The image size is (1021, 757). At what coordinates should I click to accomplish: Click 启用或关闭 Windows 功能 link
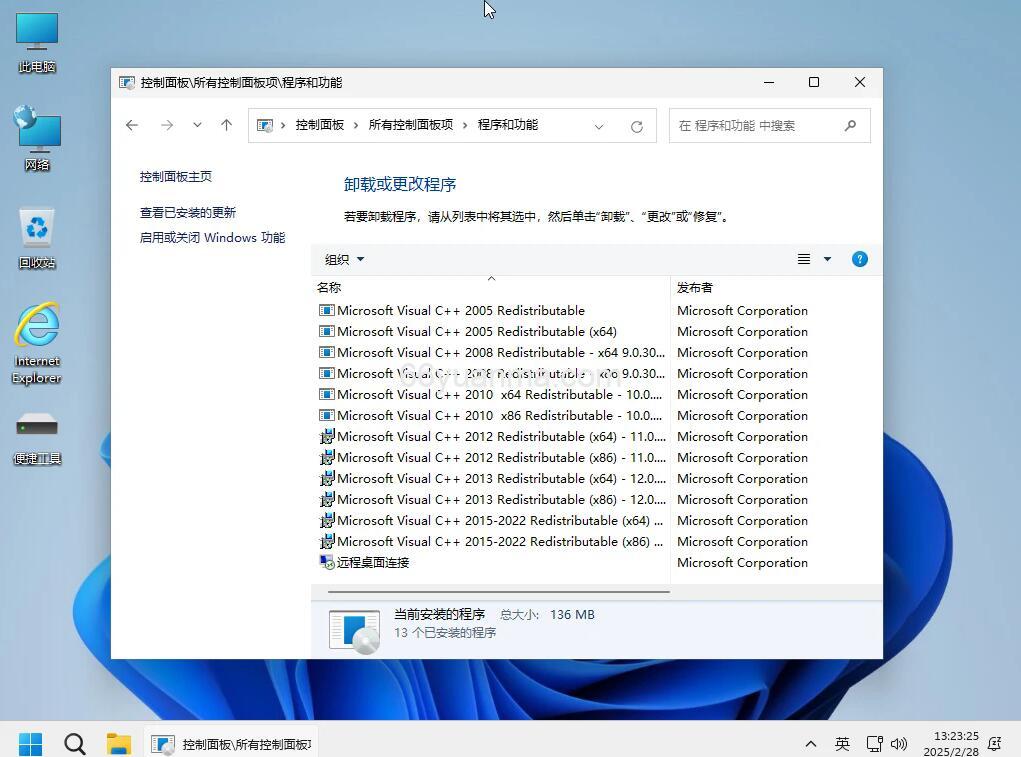211,237
